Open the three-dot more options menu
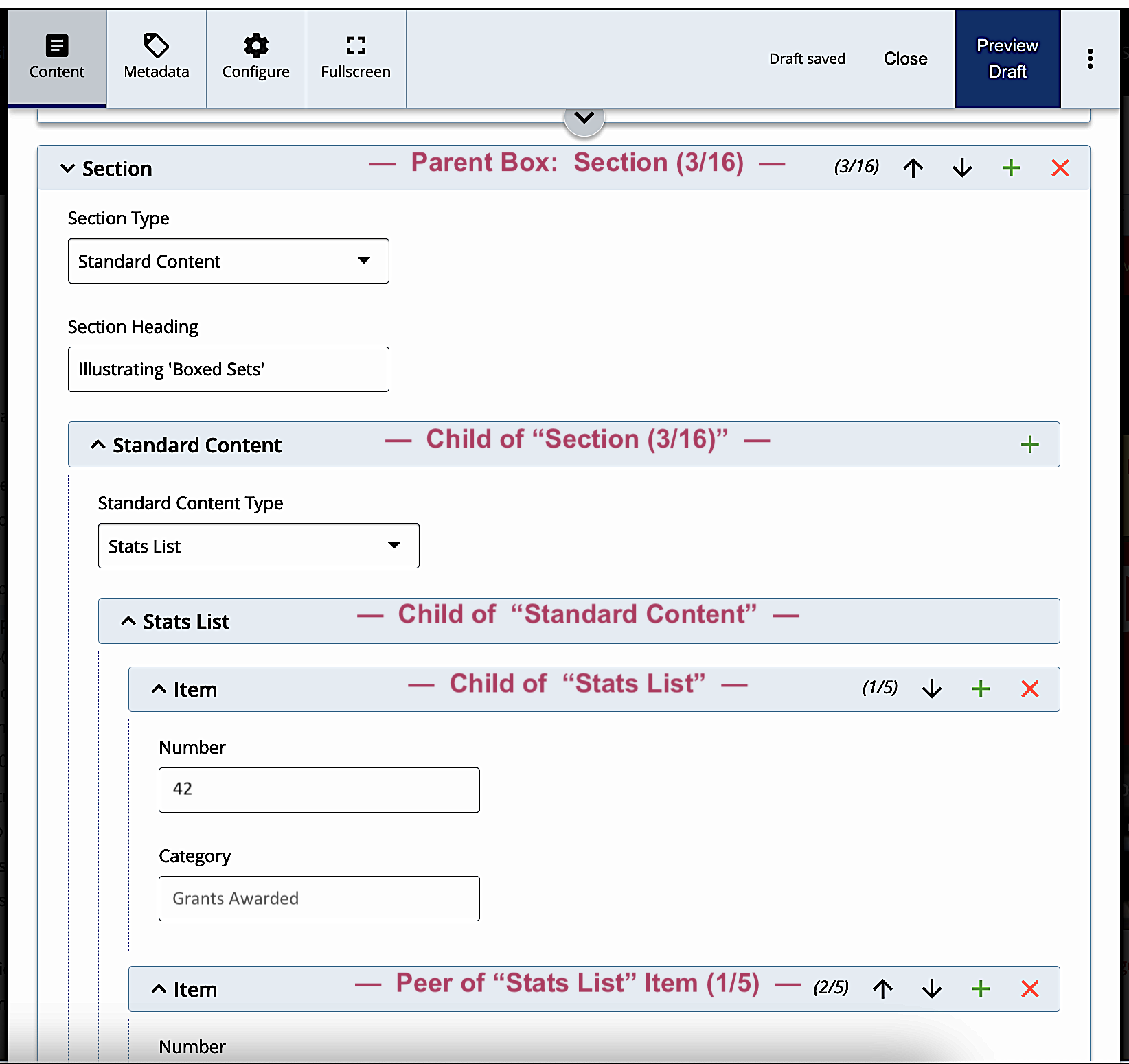This screenshot has height=1064, width=1129. (x=1090, y=58)
